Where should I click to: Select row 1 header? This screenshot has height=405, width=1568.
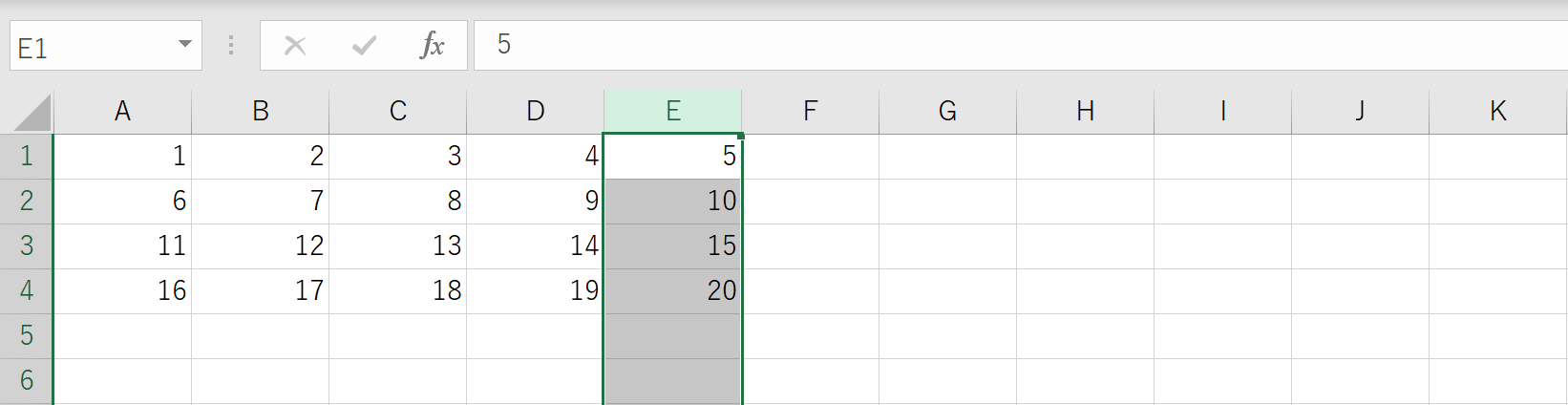click(x=27, y=157)
